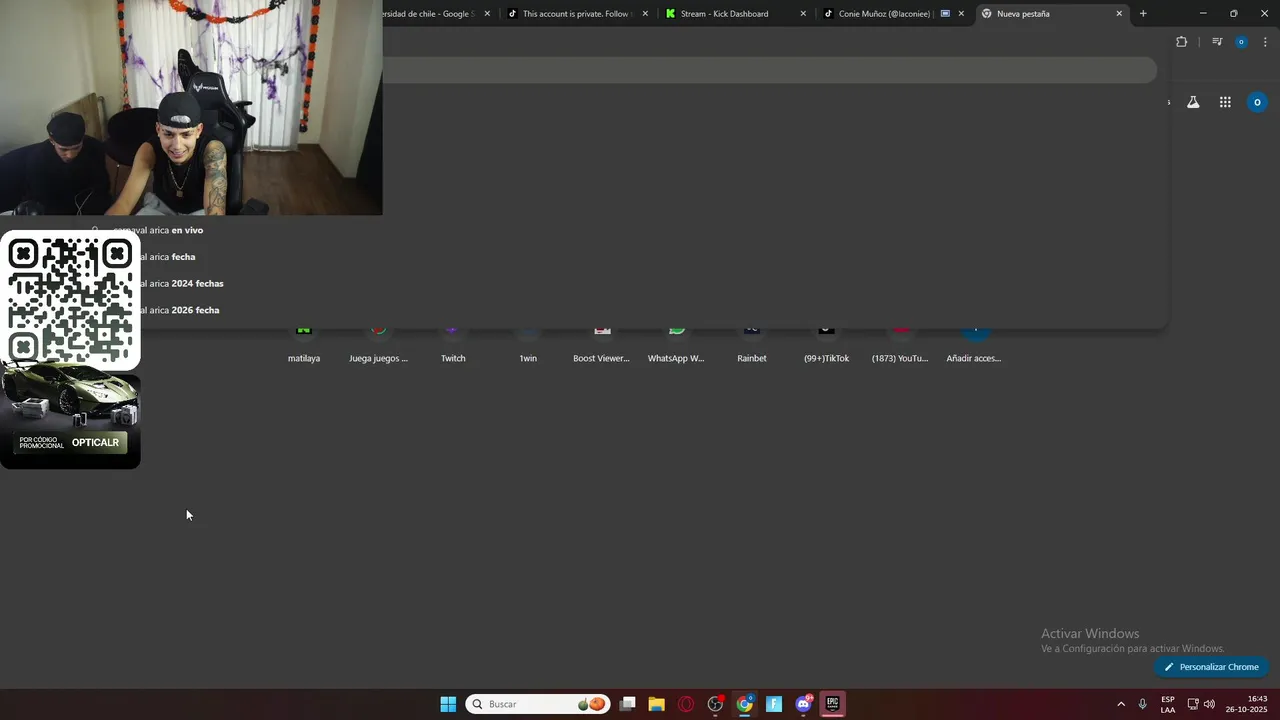This screenshot has width=1280, height=720.
Task: Open the 1win shortcut
Action: click(528, 344)
